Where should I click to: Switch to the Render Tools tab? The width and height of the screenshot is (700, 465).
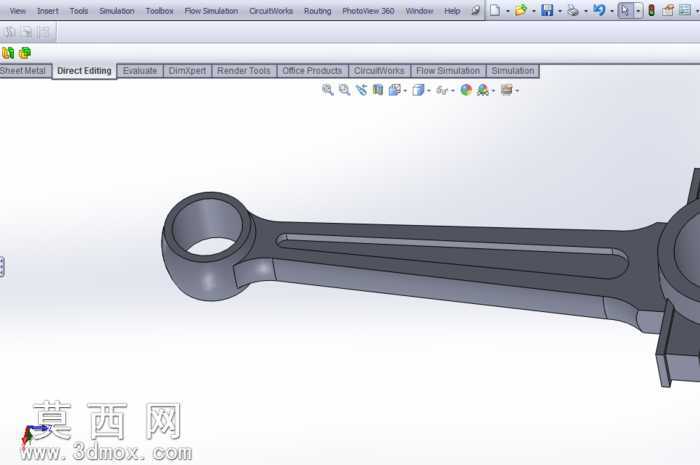(x=244, y=71)
